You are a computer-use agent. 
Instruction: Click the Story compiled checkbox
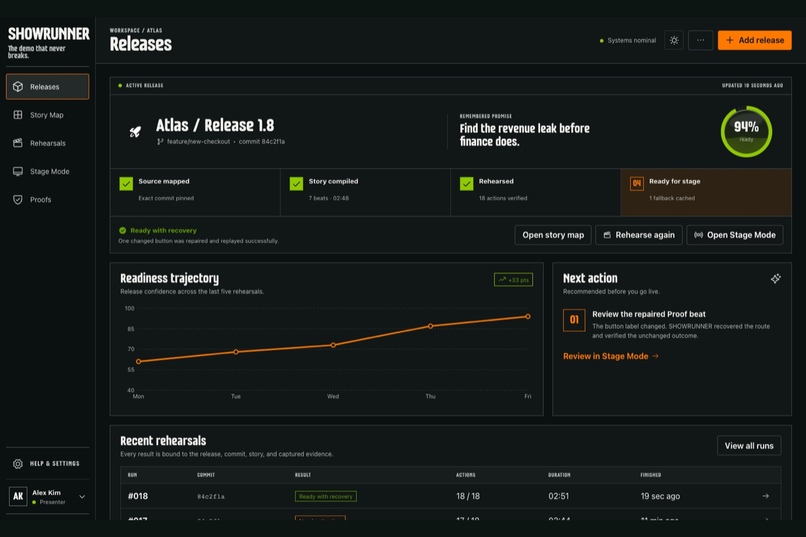296,183
